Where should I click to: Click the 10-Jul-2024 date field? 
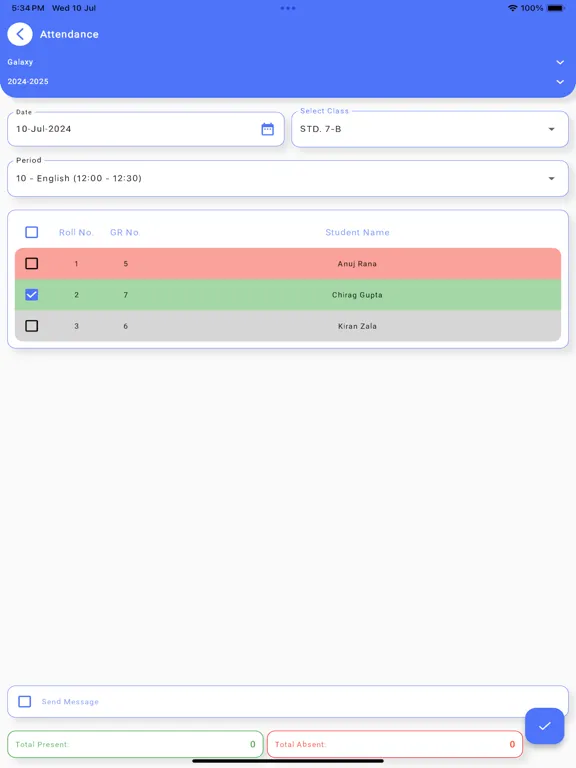146,129
